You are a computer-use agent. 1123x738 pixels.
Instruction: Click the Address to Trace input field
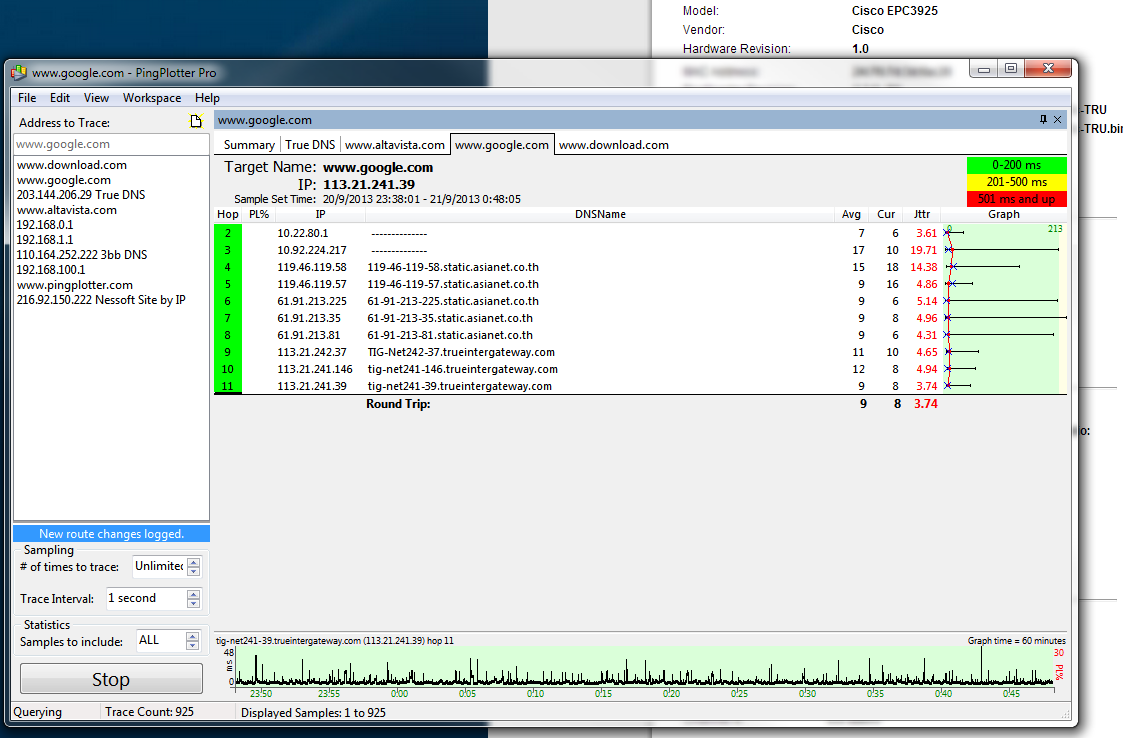pyautogui.click(x=111, y=144)
